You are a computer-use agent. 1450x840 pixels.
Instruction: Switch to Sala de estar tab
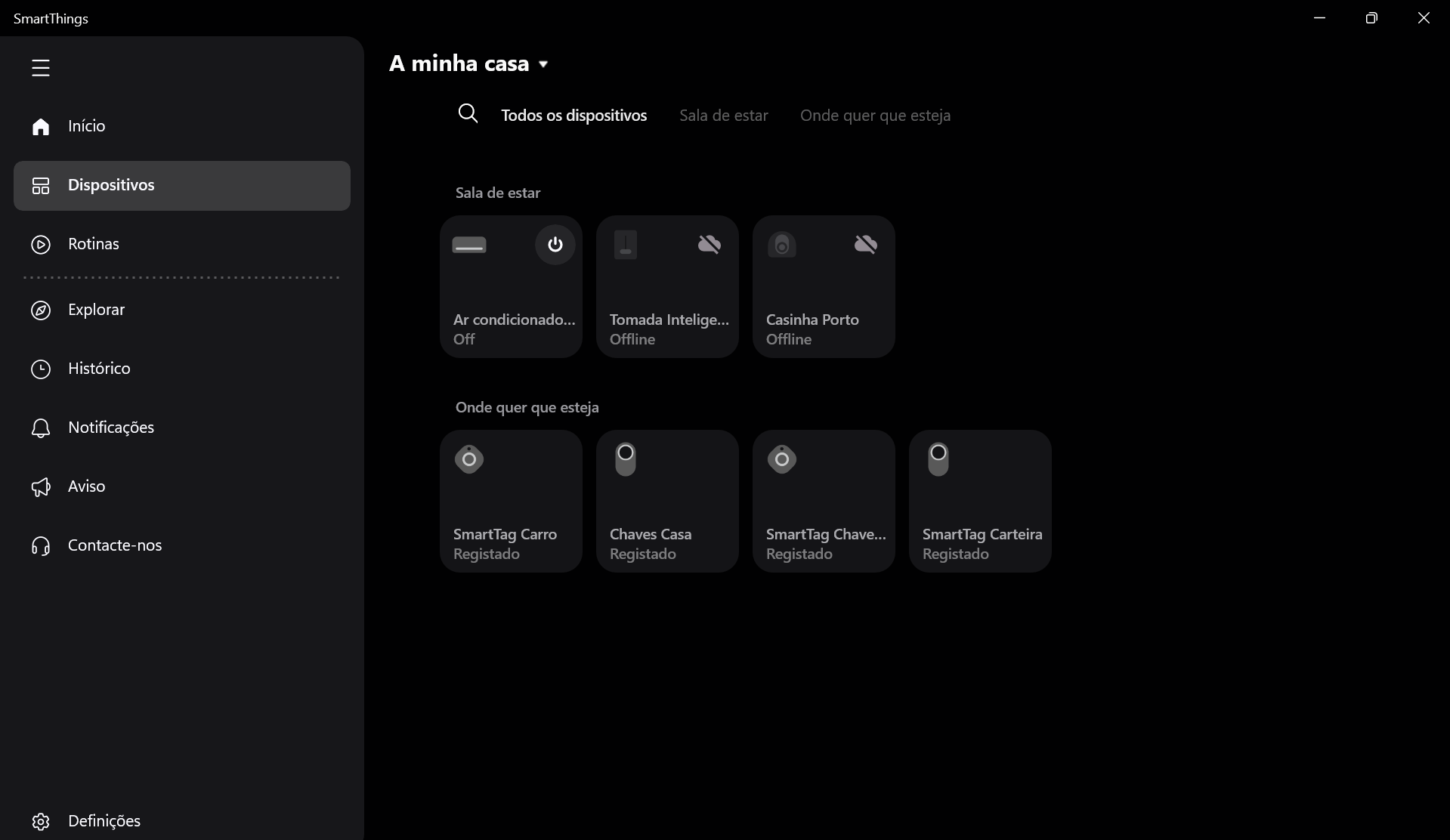pos(723,116)
